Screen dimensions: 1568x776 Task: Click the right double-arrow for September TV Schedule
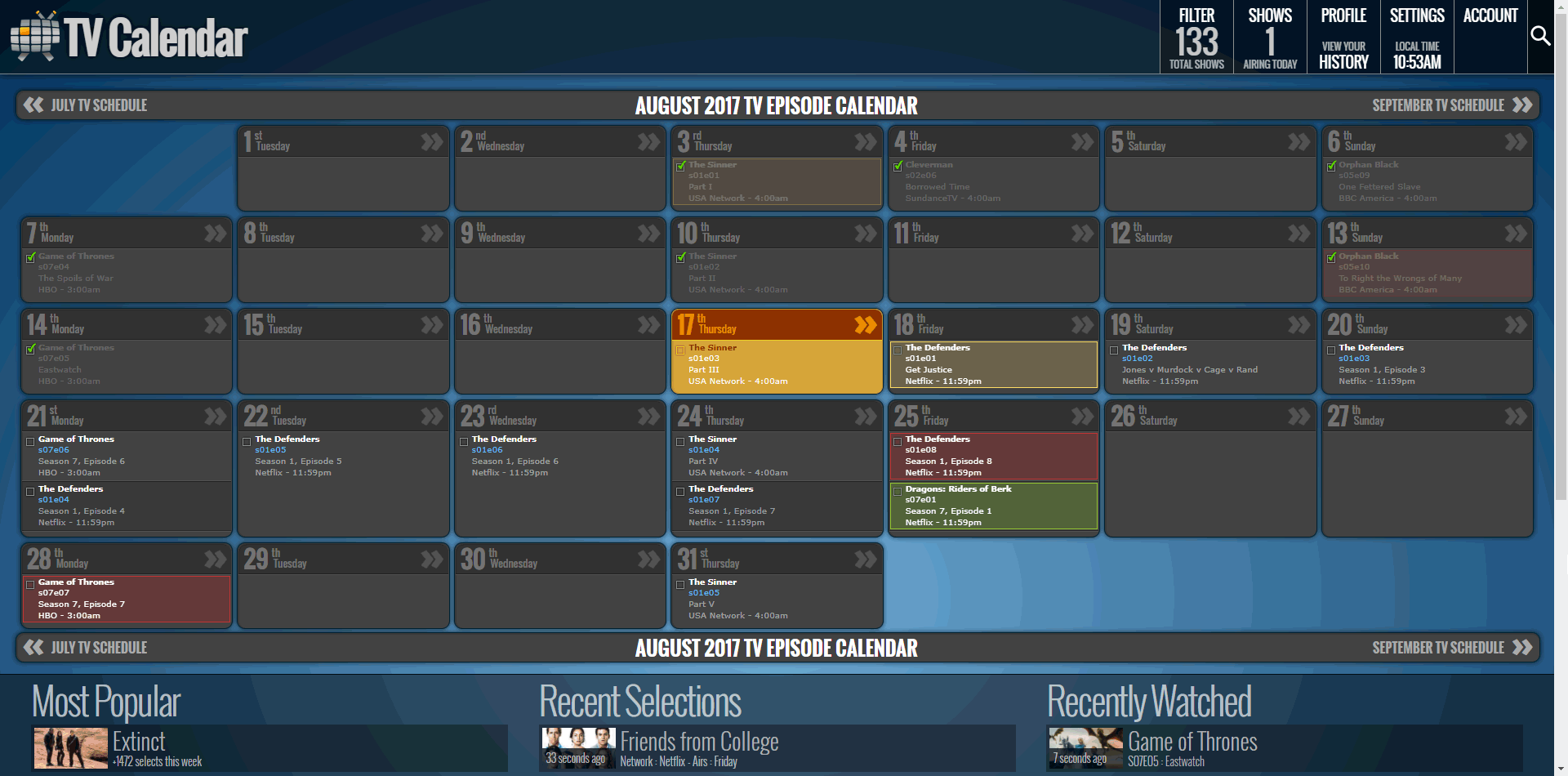point(1524,105)
